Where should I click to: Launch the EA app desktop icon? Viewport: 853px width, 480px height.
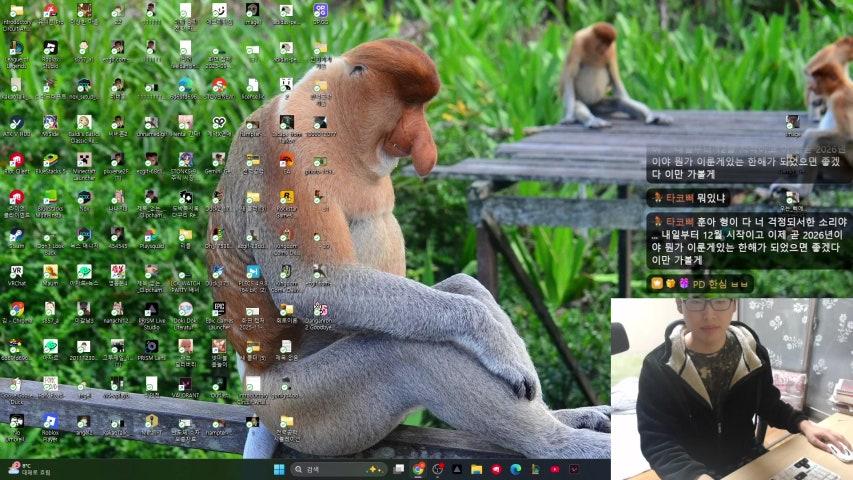(x=286, y=160)
